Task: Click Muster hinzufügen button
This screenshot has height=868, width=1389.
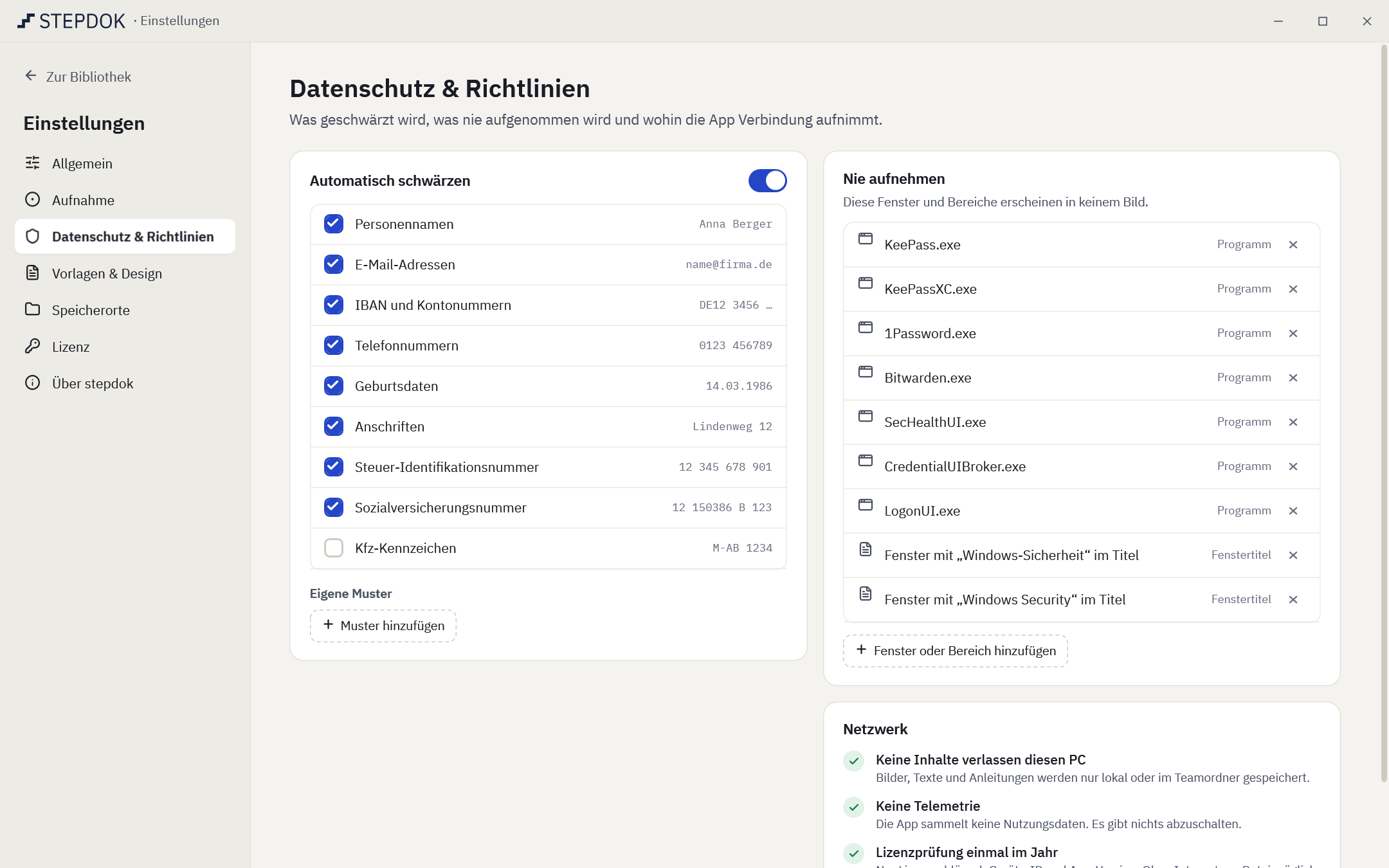Action: click(x=383, y=626)
